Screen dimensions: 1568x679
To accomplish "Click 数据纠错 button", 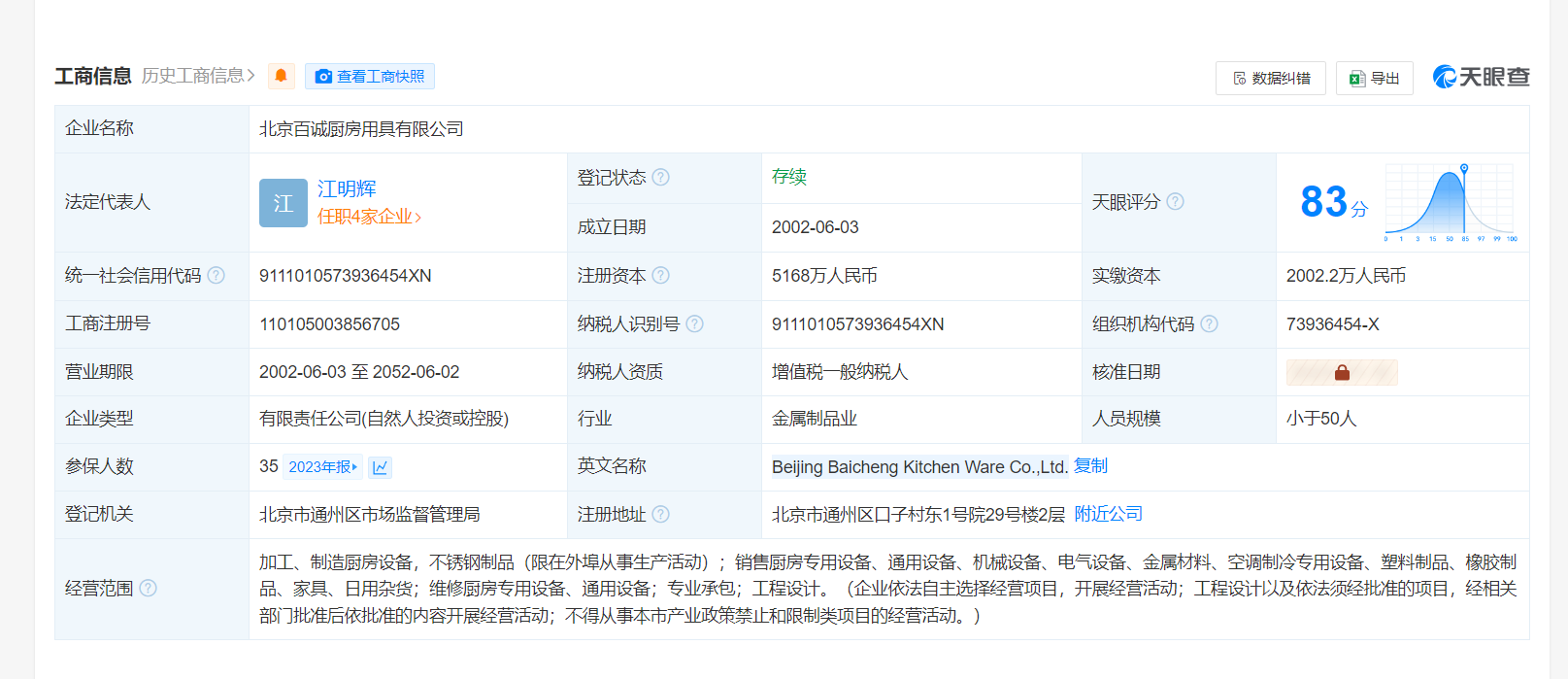I will click(1271, 78).
